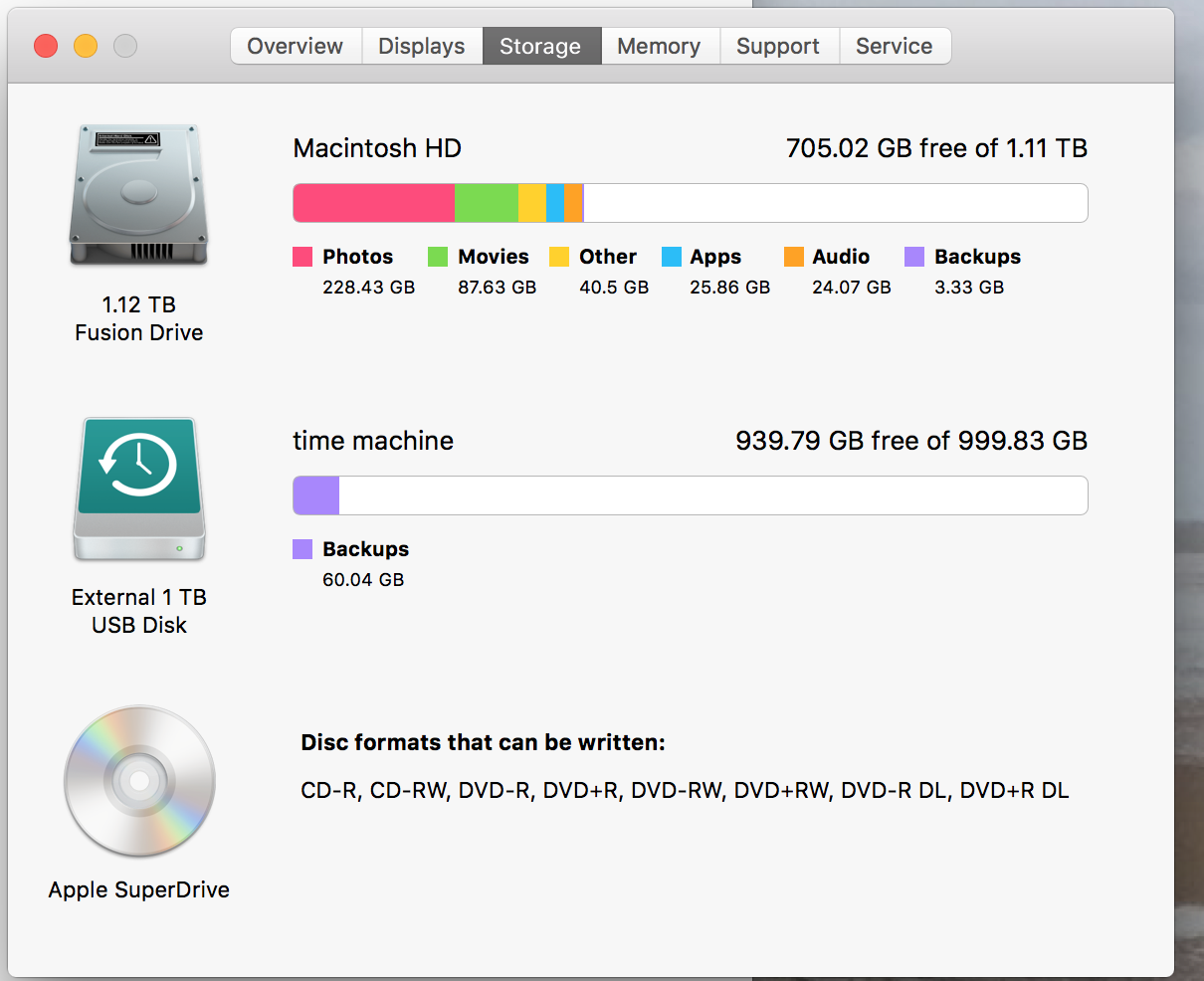Click the Photos legend label
Image resolution: width=1204 pixels, height=981 pixels.
(358, 257)
